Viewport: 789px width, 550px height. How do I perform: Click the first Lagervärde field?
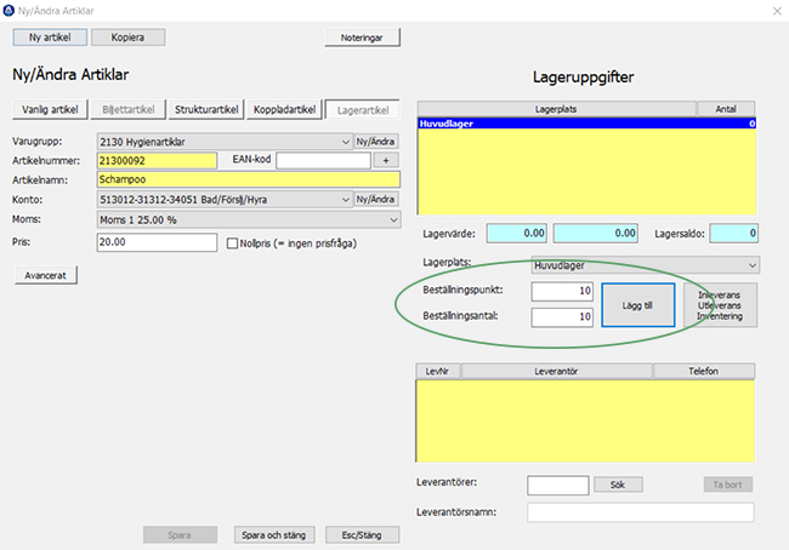point(517,233)
